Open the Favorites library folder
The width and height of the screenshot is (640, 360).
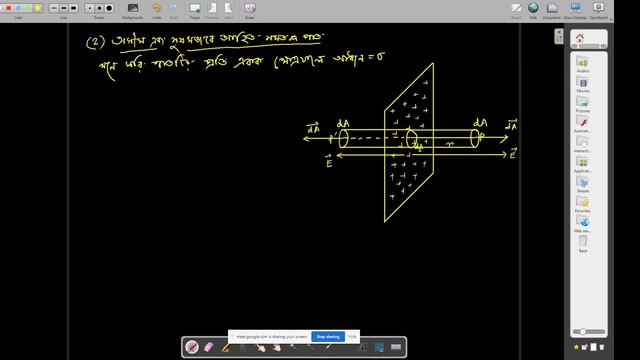582,205
